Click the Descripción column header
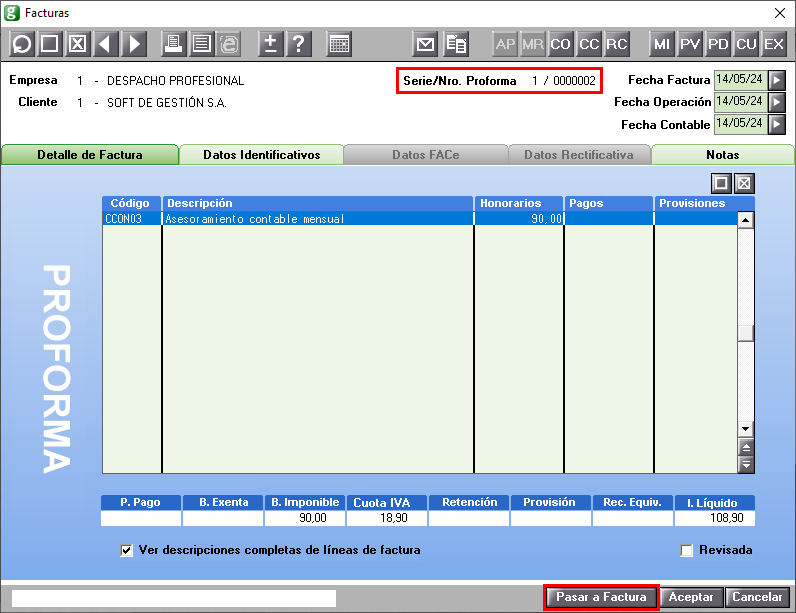 tap(318, 203)
